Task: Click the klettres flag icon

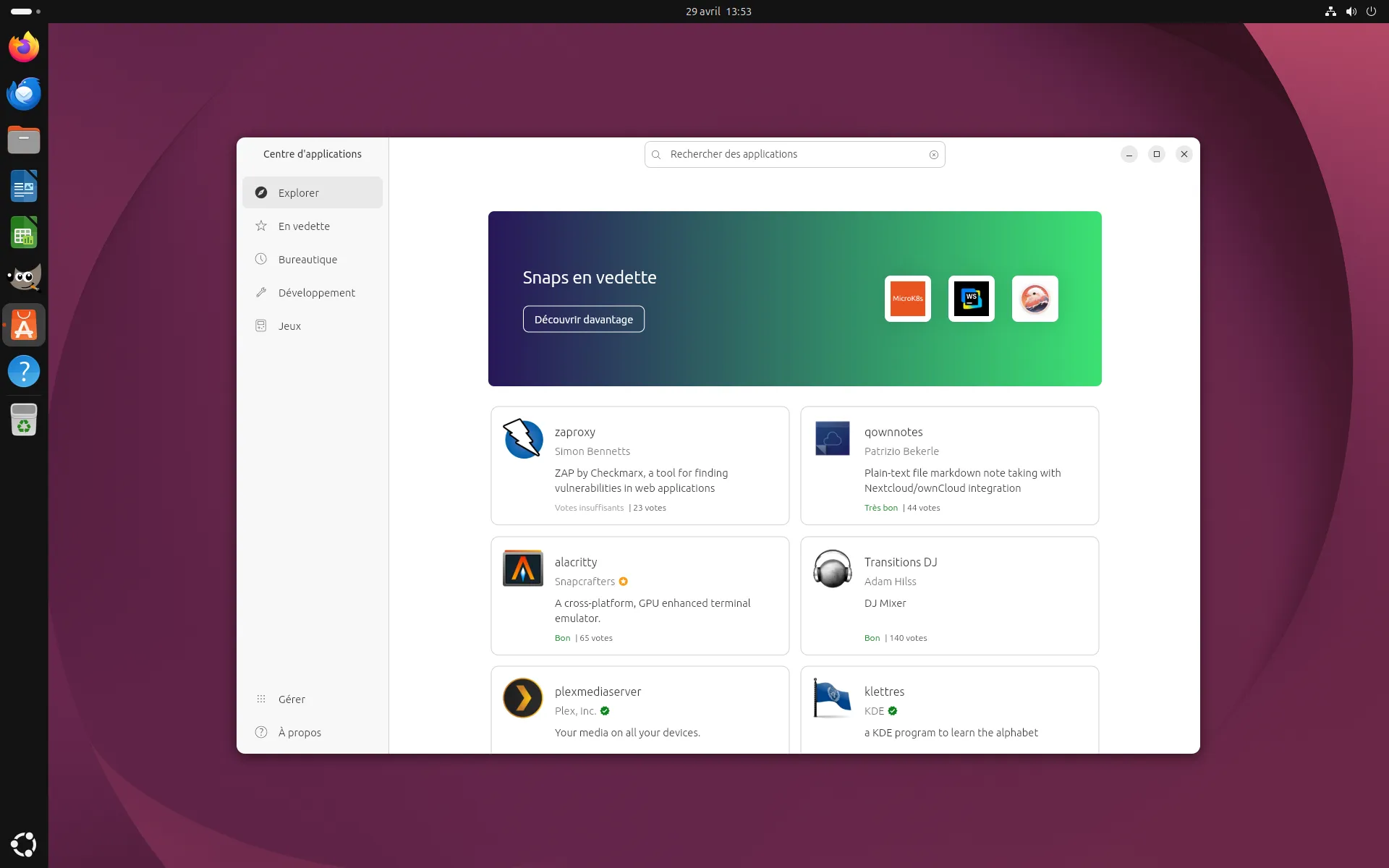Action: [833, 698]
